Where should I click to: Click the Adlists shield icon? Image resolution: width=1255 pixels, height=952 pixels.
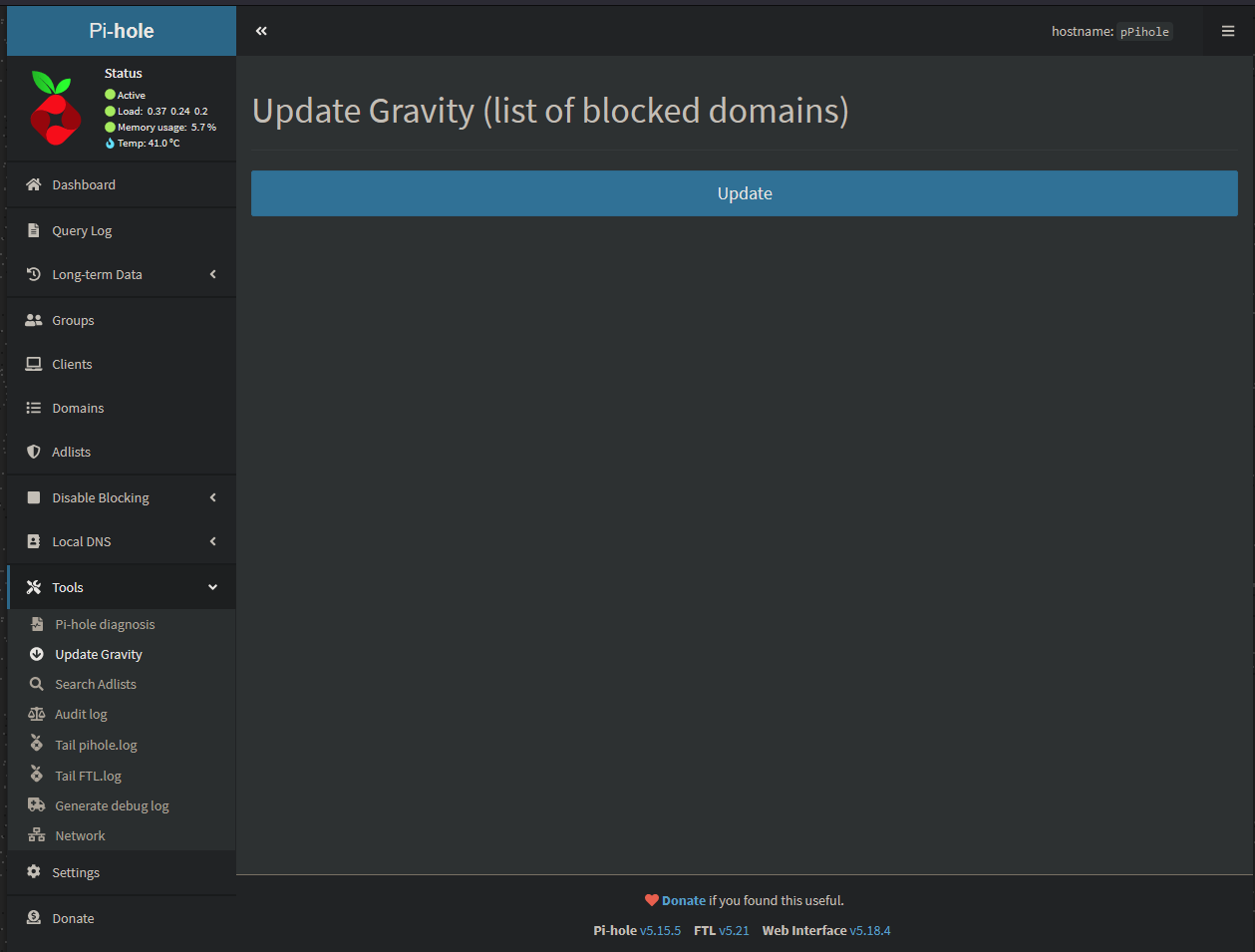pos(34,452)
